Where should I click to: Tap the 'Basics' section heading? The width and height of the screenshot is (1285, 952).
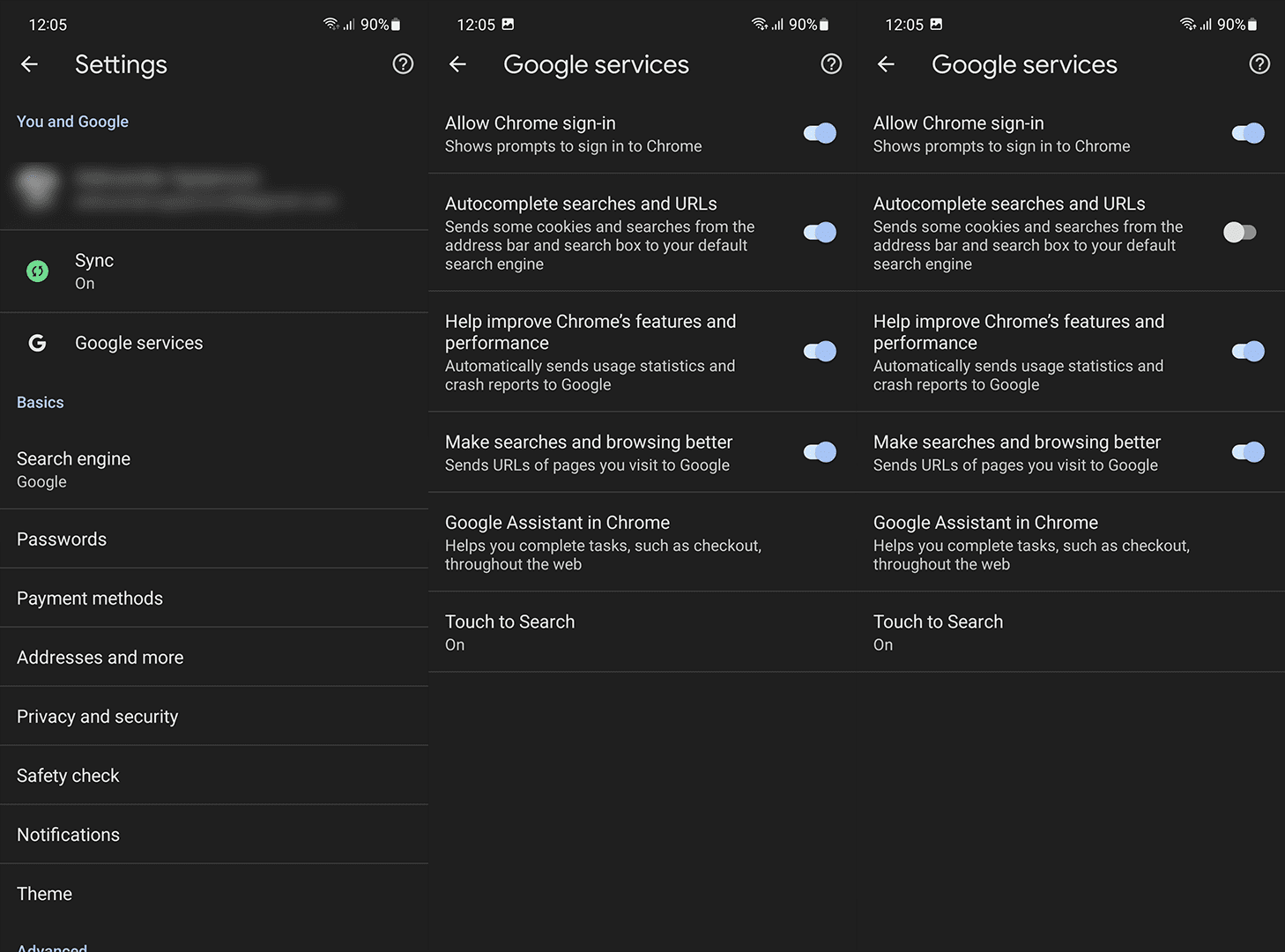tap(41, 402)
